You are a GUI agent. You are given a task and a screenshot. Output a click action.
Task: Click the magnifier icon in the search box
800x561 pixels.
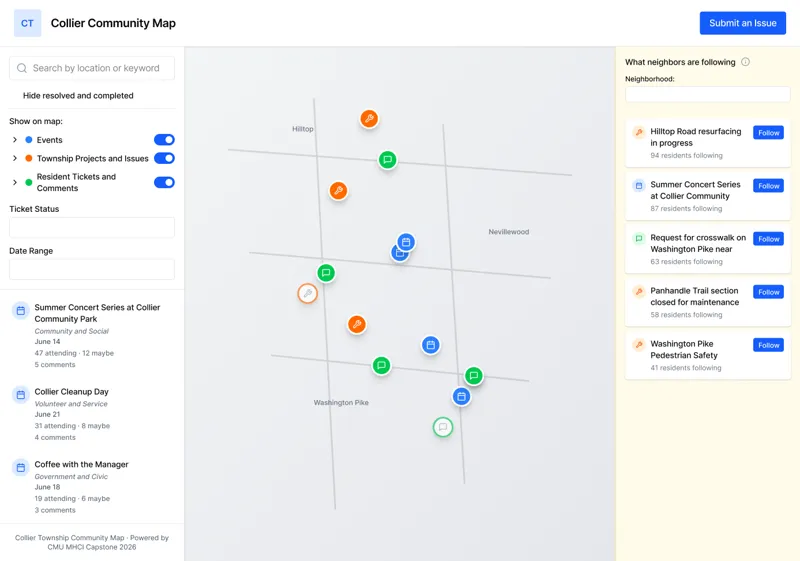pyautogui.click(x=21, y=68)
